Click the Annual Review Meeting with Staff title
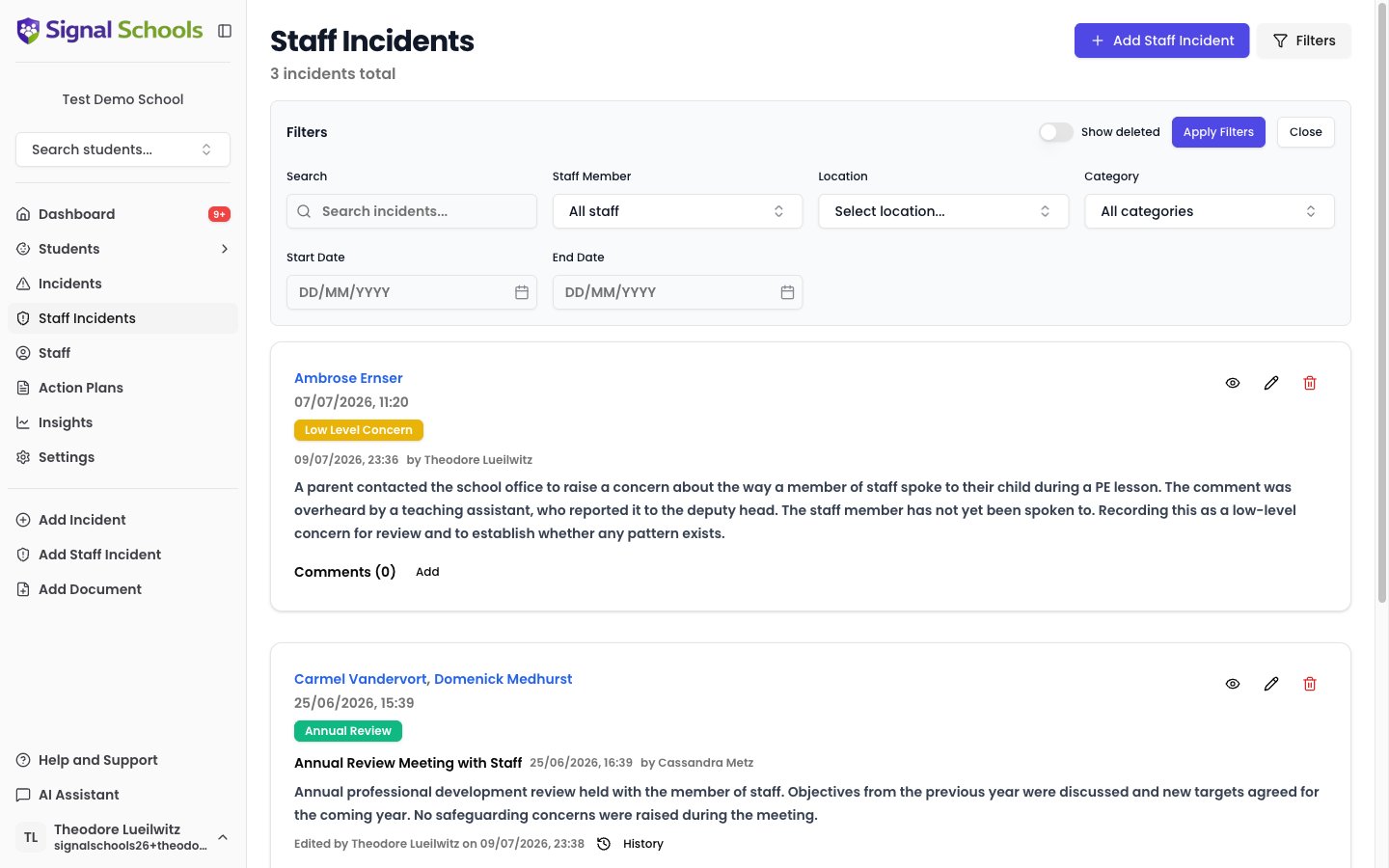The height and width of the screenshot is (868, 1389). click(x=408, y=763)
